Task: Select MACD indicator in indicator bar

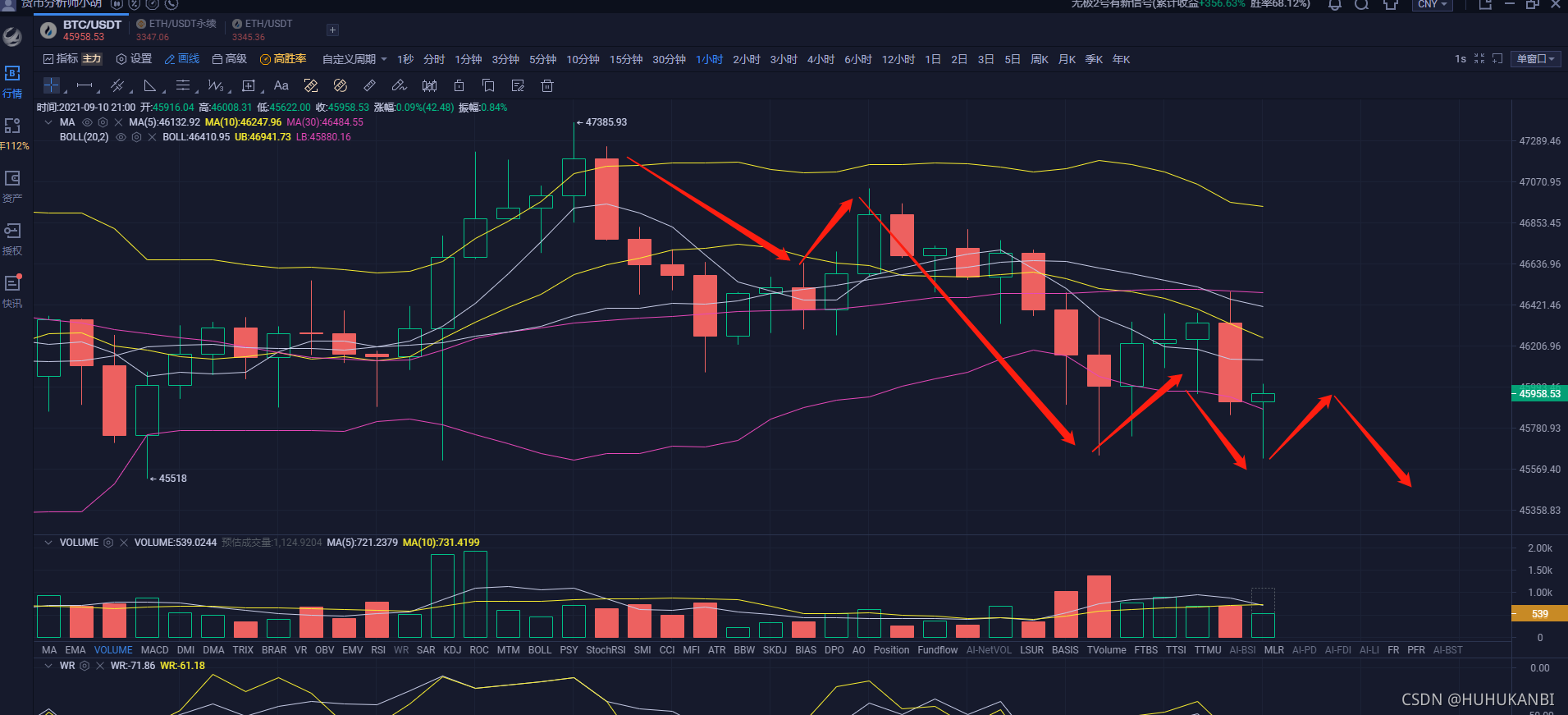Action: 154,650
